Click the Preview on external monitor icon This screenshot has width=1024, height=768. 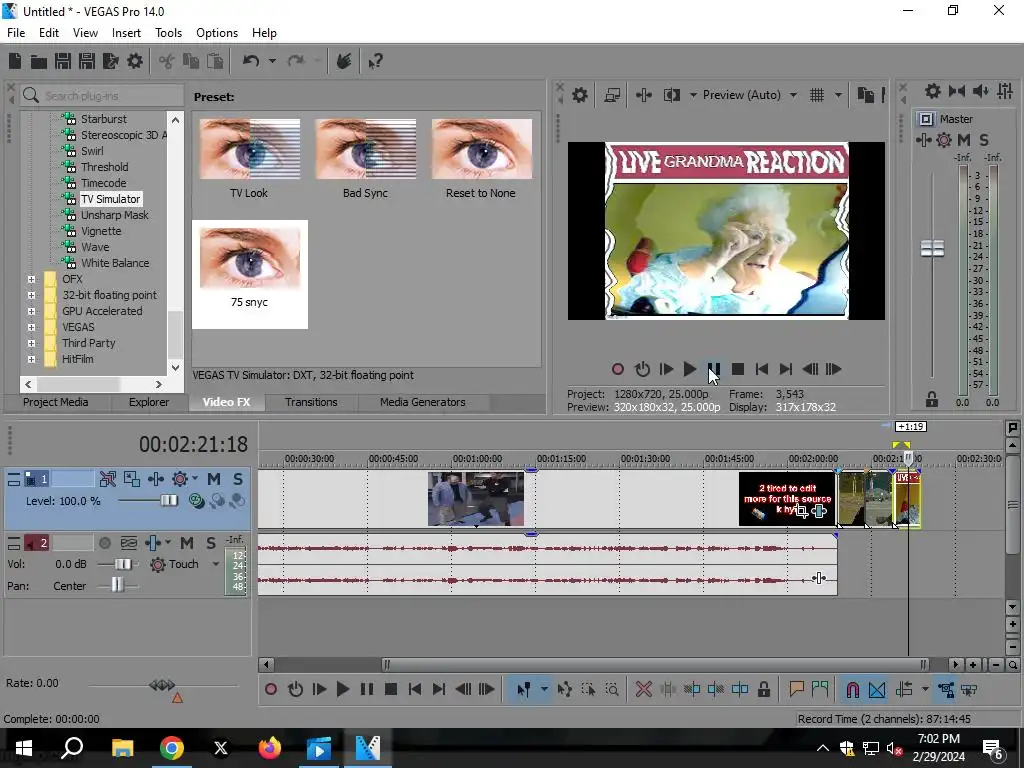pos(612,95)
